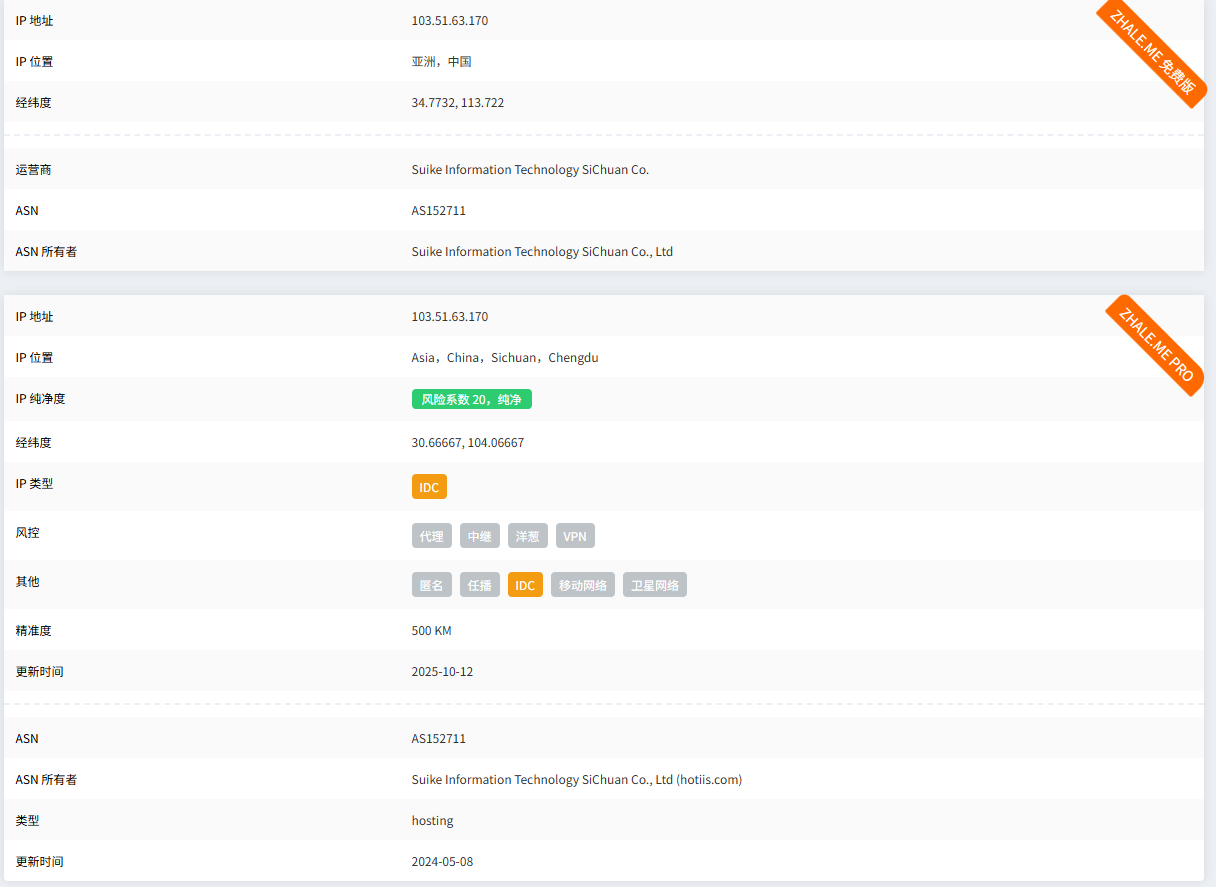The image size is (1216, 887).
Task: Click the ZHALE.ME PRO corner ribbon
Action: click(1155, 345)
